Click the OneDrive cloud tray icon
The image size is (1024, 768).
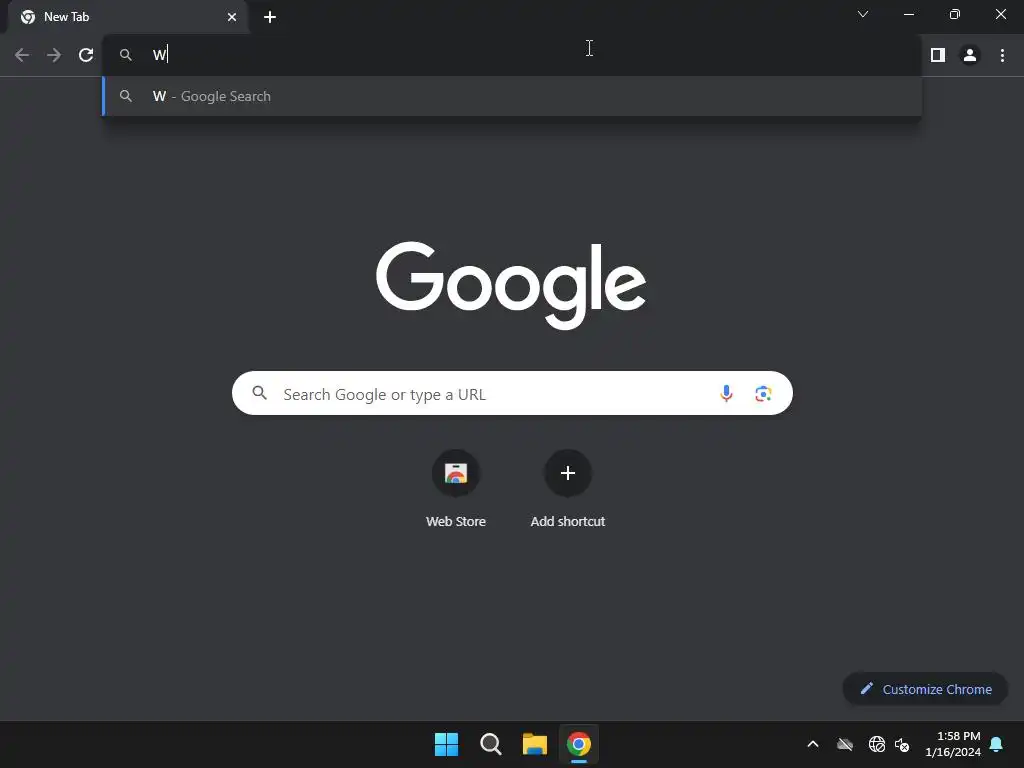point(845,744)
